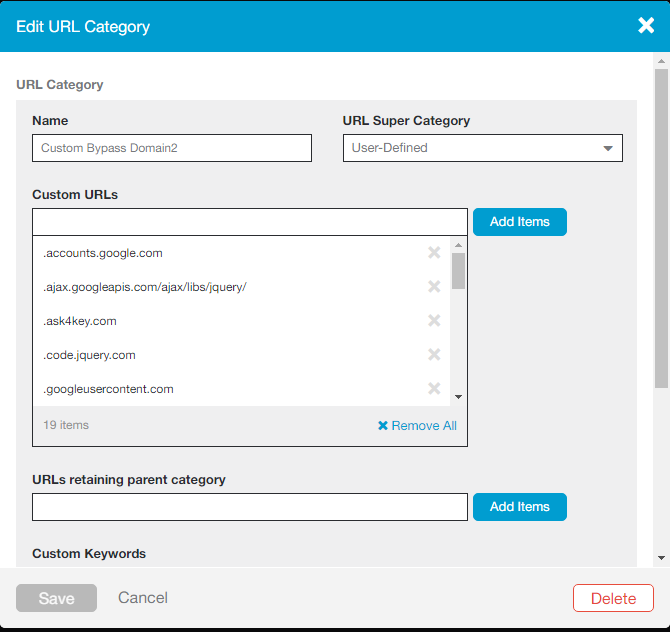Focus URLs retaining parent category field
Viewport: 670px width, 632px height.
pos(250,507)
